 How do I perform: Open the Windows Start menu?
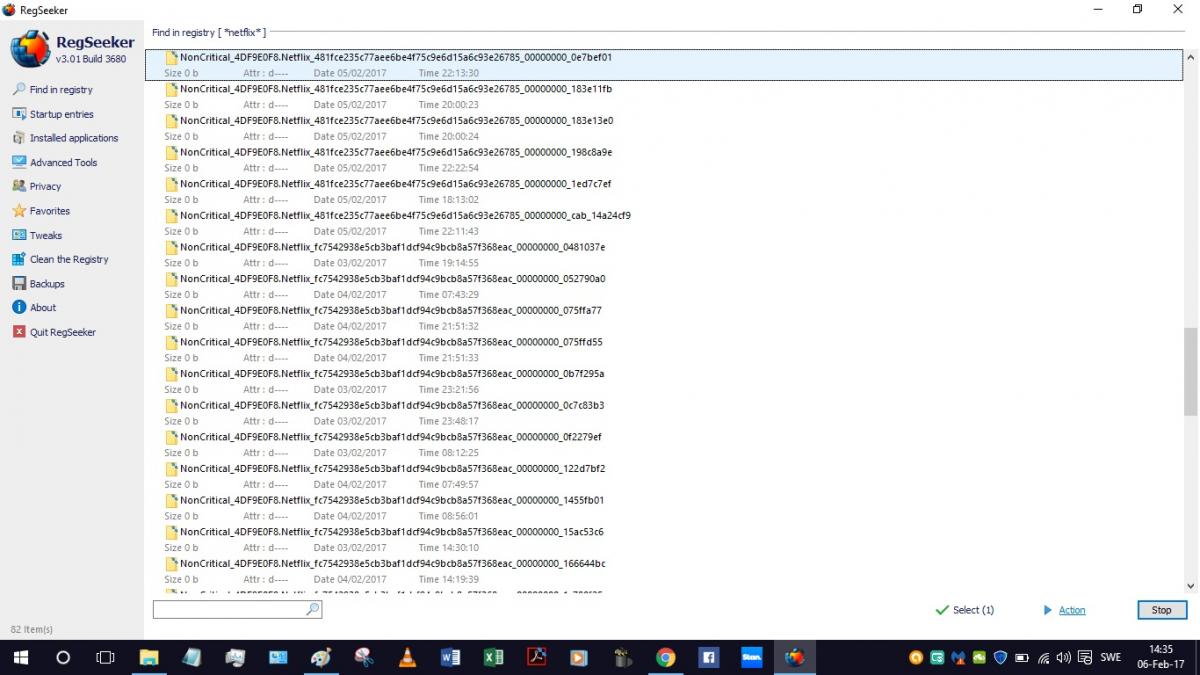[20, 658]
